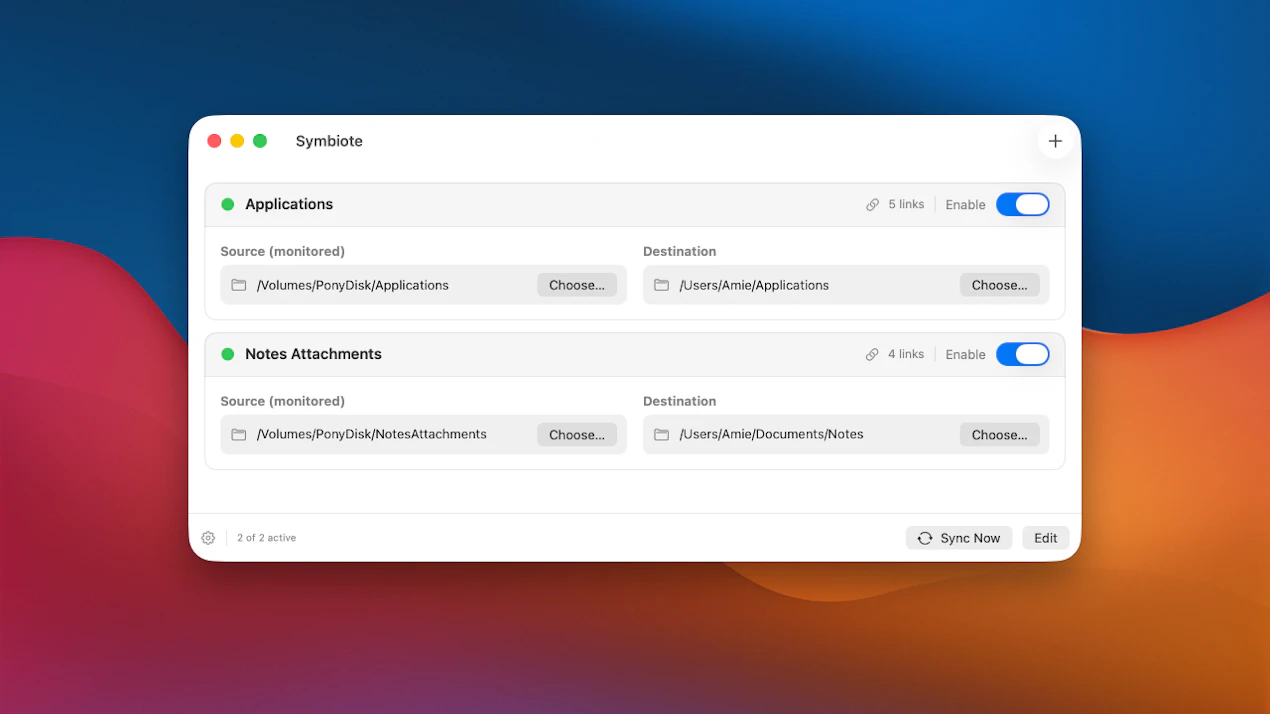Image resolution: width=1270 pixels, height=714 pixels.
Task: Click green status dot for Notes Attachments
Action: click(228, 354)
